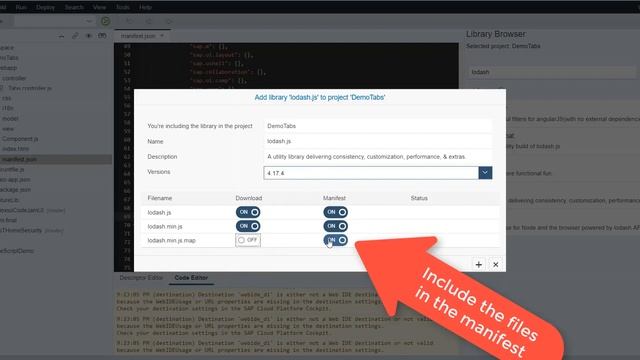Open the Run menu
The width and height of the screenshot is (640, 360).
tap(21, 7)
